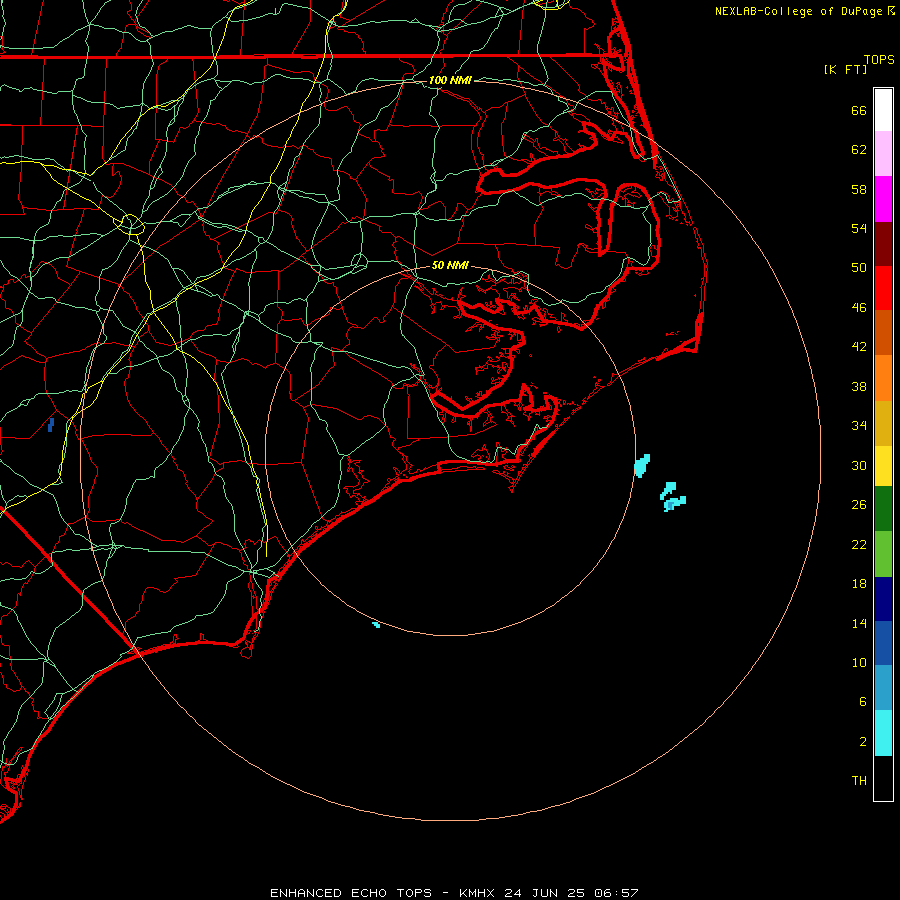Click the magenta legend swatch
Screen dimensions: 900x900
(883, 199)
